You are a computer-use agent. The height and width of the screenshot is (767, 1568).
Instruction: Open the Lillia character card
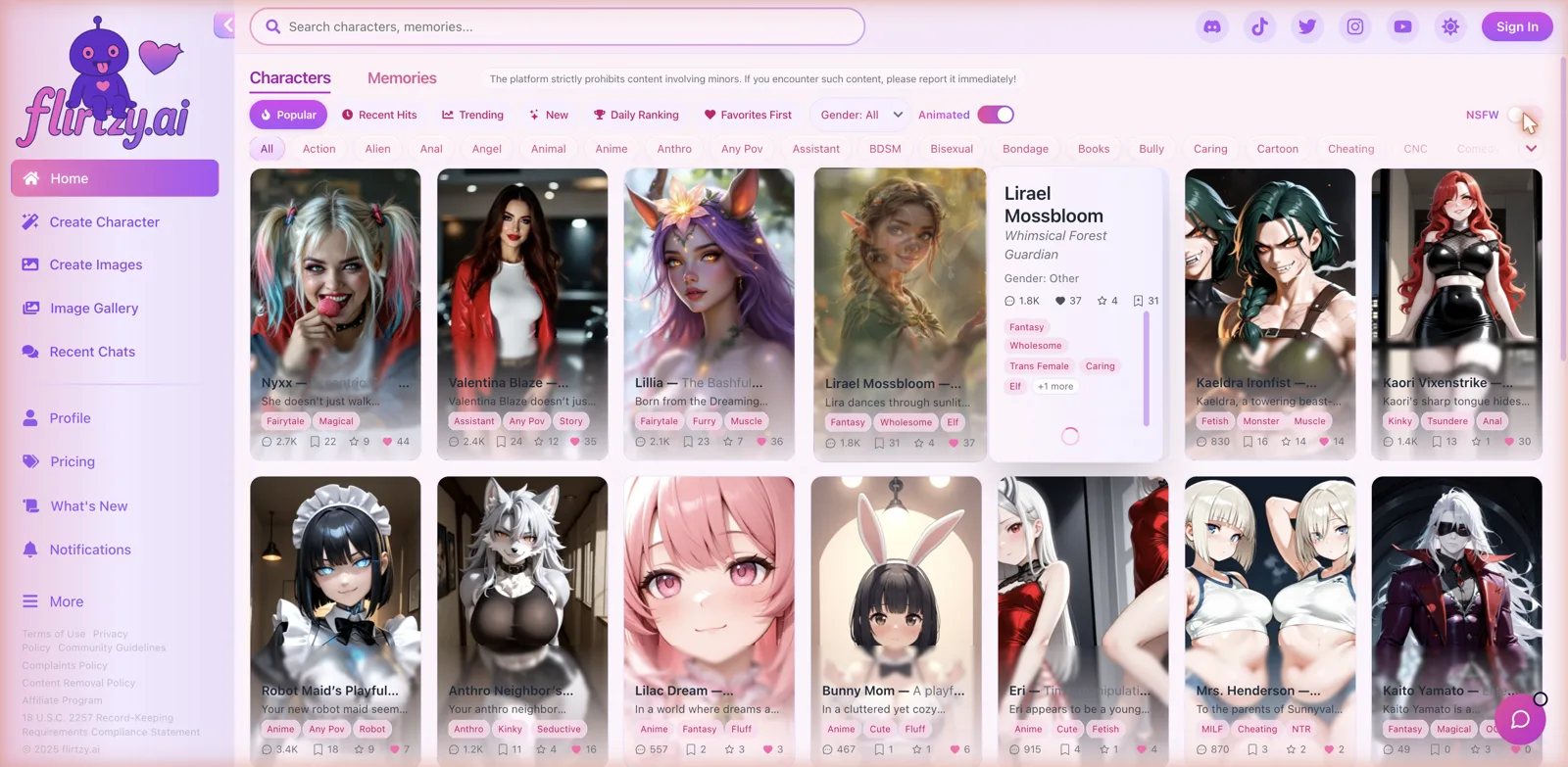[x=709, y=313]
